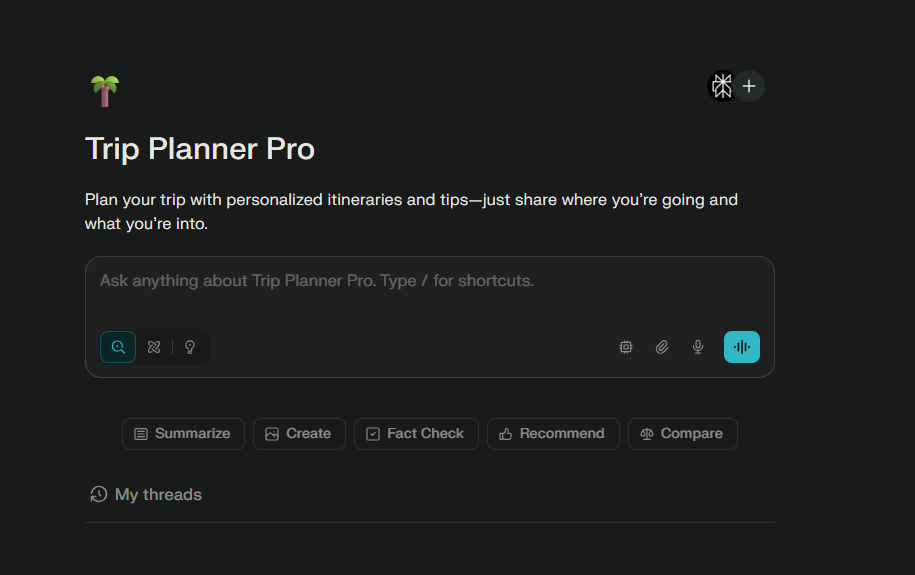Launch voice mode with teal waveform button
This screenshot has width=915, height=575.
(x=742, y=347)
